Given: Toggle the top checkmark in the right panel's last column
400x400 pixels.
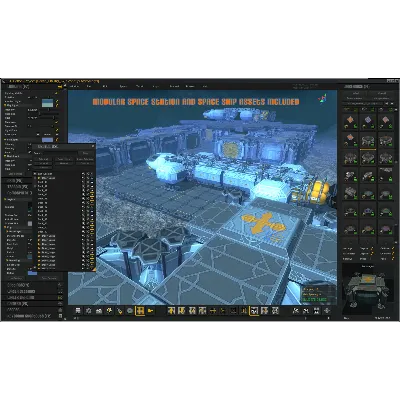Looking at the screenshot, I should [x=393, y=248].
